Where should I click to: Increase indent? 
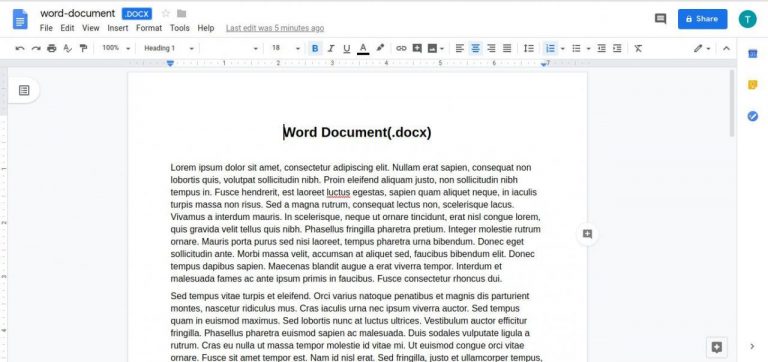(617, 48)
